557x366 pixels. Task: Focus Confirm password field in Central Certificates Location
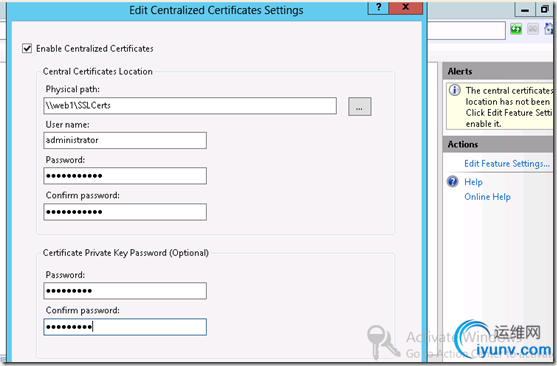(x=125, y=212)
